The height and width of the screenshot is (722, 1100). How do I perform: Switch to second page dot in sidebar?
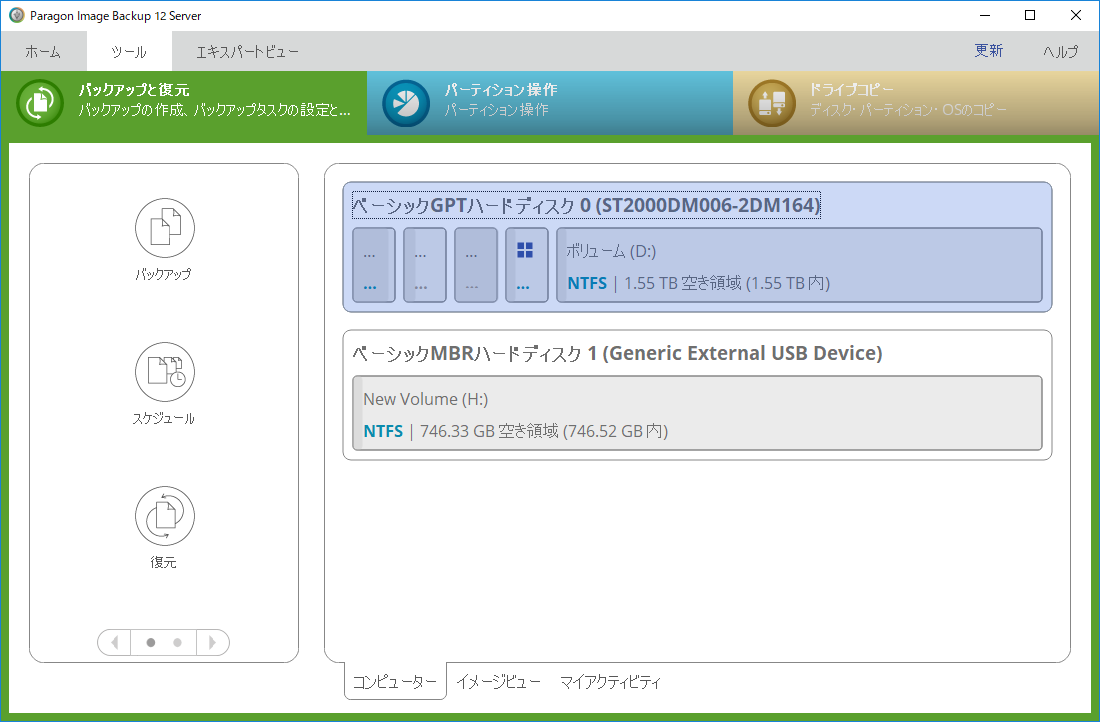click(177, 642)
